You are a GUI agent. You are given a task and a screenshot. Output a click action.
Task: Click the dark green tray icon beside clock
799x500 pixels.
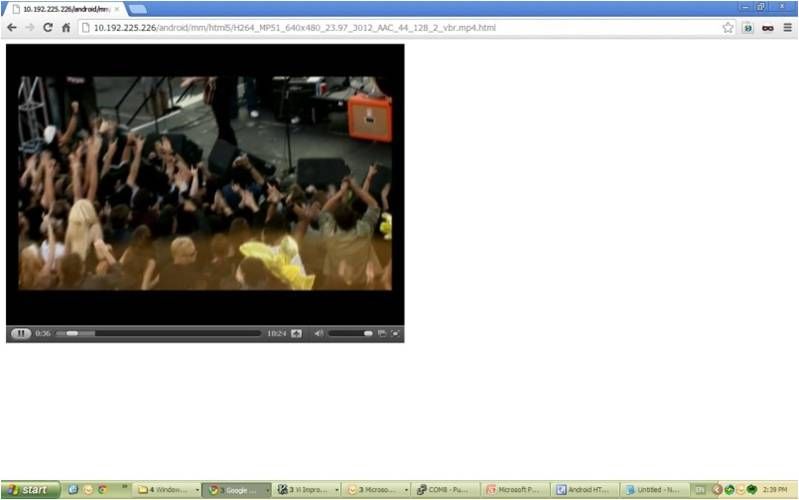(x=752, y=490)
